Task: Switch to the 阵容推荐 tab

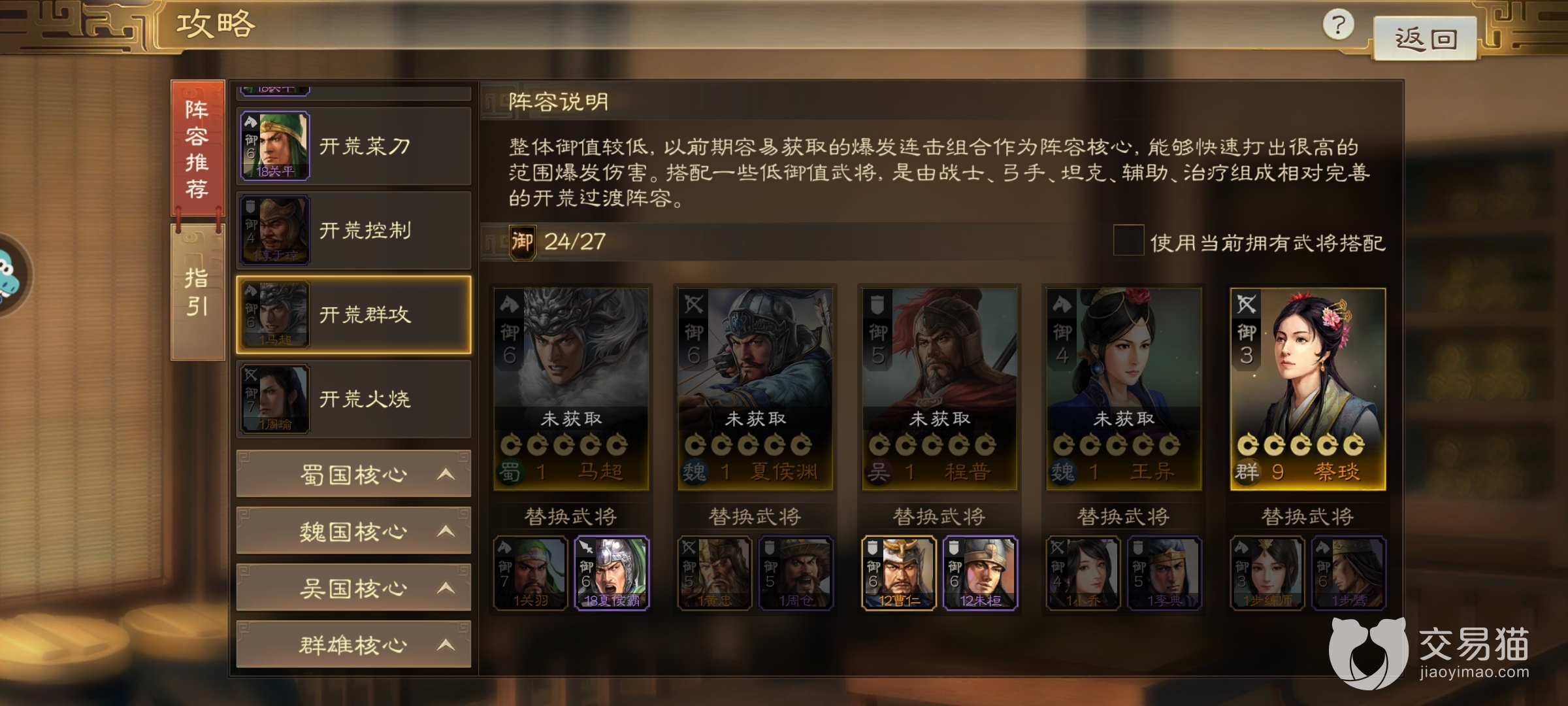Action: coord(197,148)
